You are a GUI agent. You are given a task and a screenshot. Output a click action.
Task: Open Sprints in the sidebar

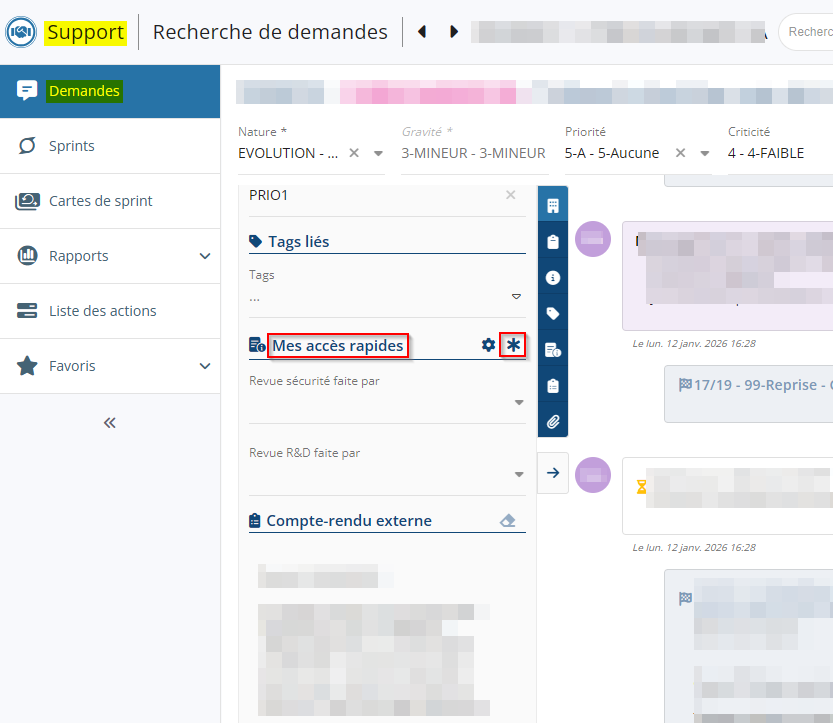click(x=72, y=146)
